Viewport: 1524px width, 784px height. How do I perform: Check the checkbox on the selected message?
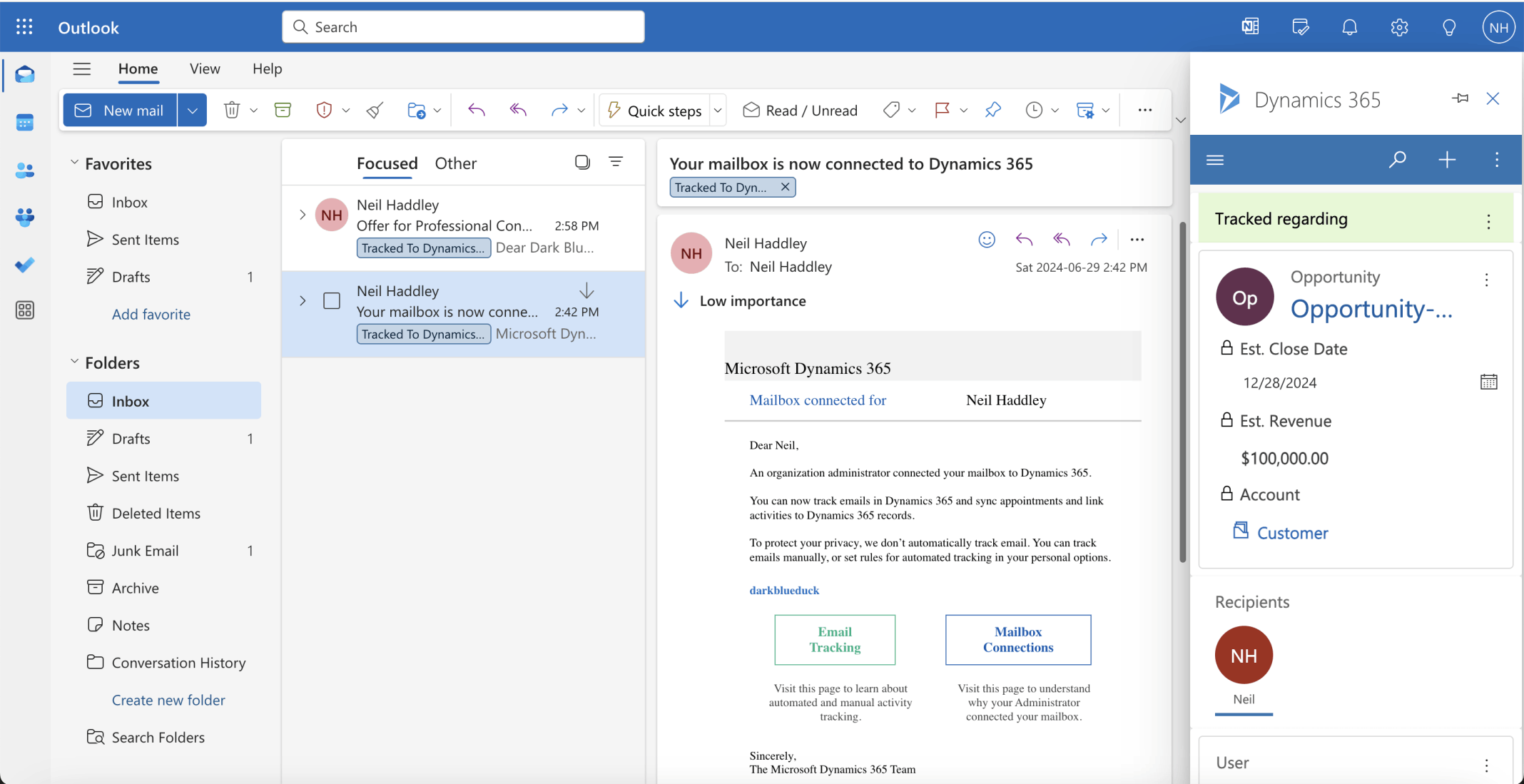click(331, 300)
